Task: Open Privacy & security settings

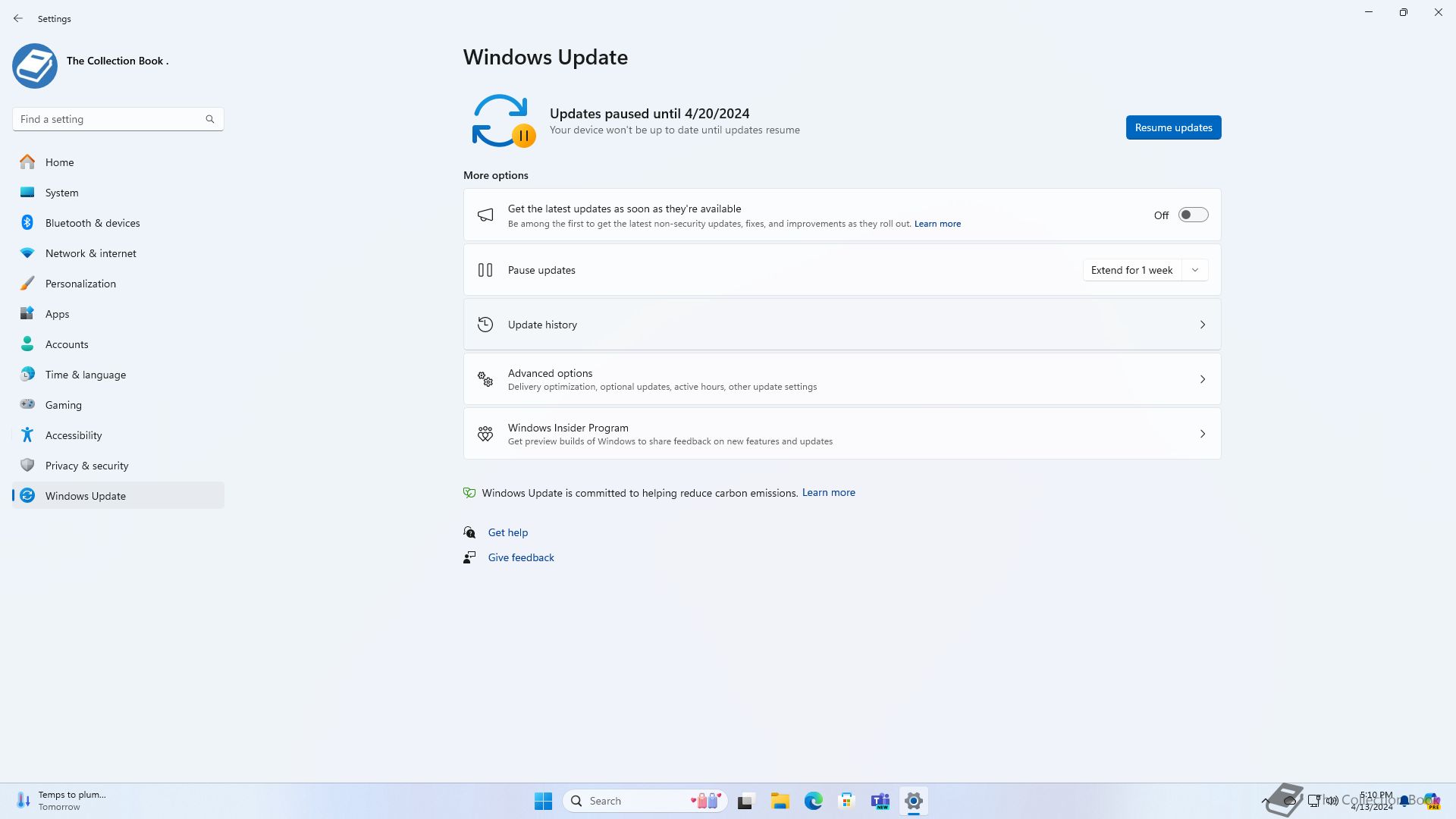Action: click(x=118, y=466)
